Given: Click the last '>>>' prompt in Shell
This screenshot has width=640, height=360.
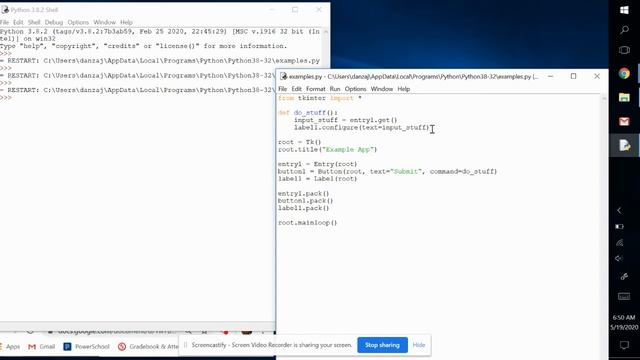Looking at the screenshot, I should [6, 98].
